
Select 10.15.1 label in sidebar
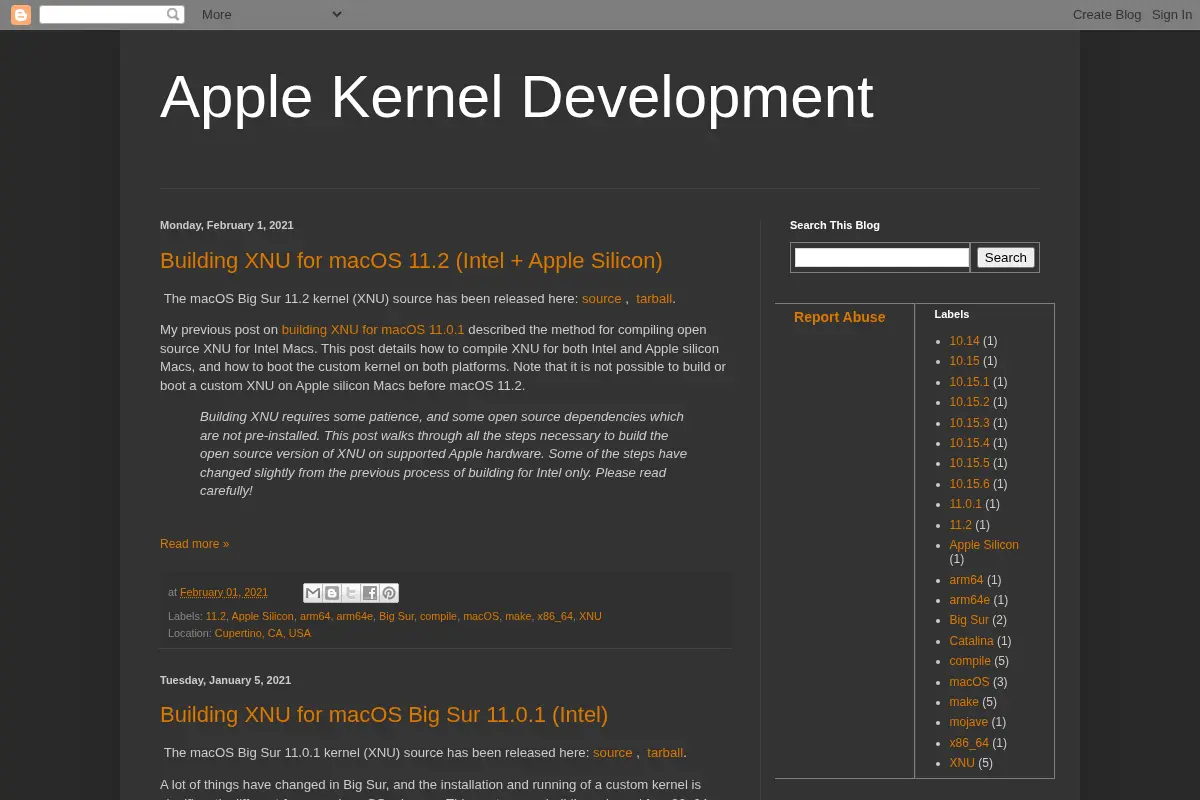pos(969,382)
